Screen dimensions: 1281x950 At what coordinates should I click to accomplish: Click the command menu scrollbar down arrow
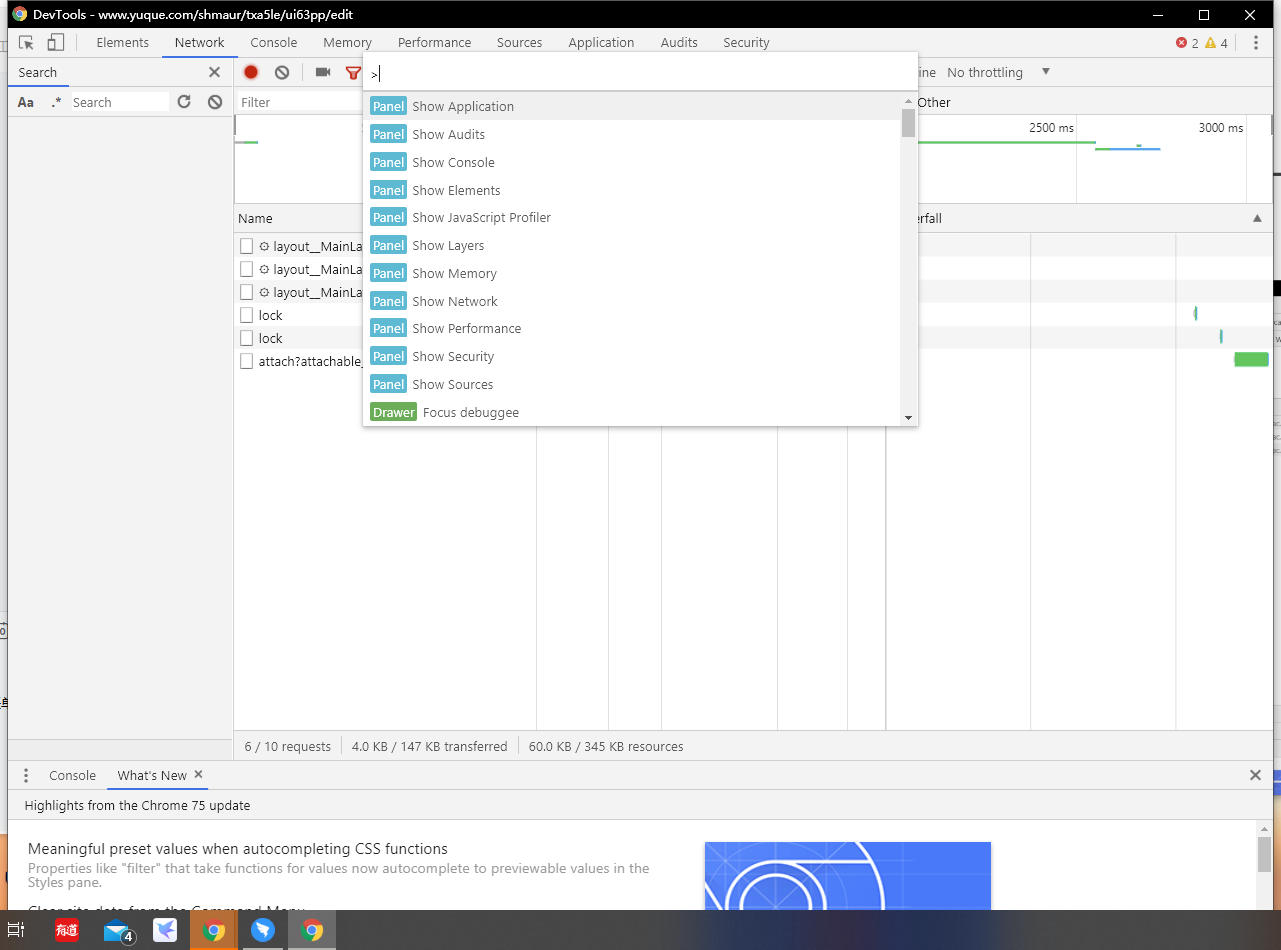908,417
